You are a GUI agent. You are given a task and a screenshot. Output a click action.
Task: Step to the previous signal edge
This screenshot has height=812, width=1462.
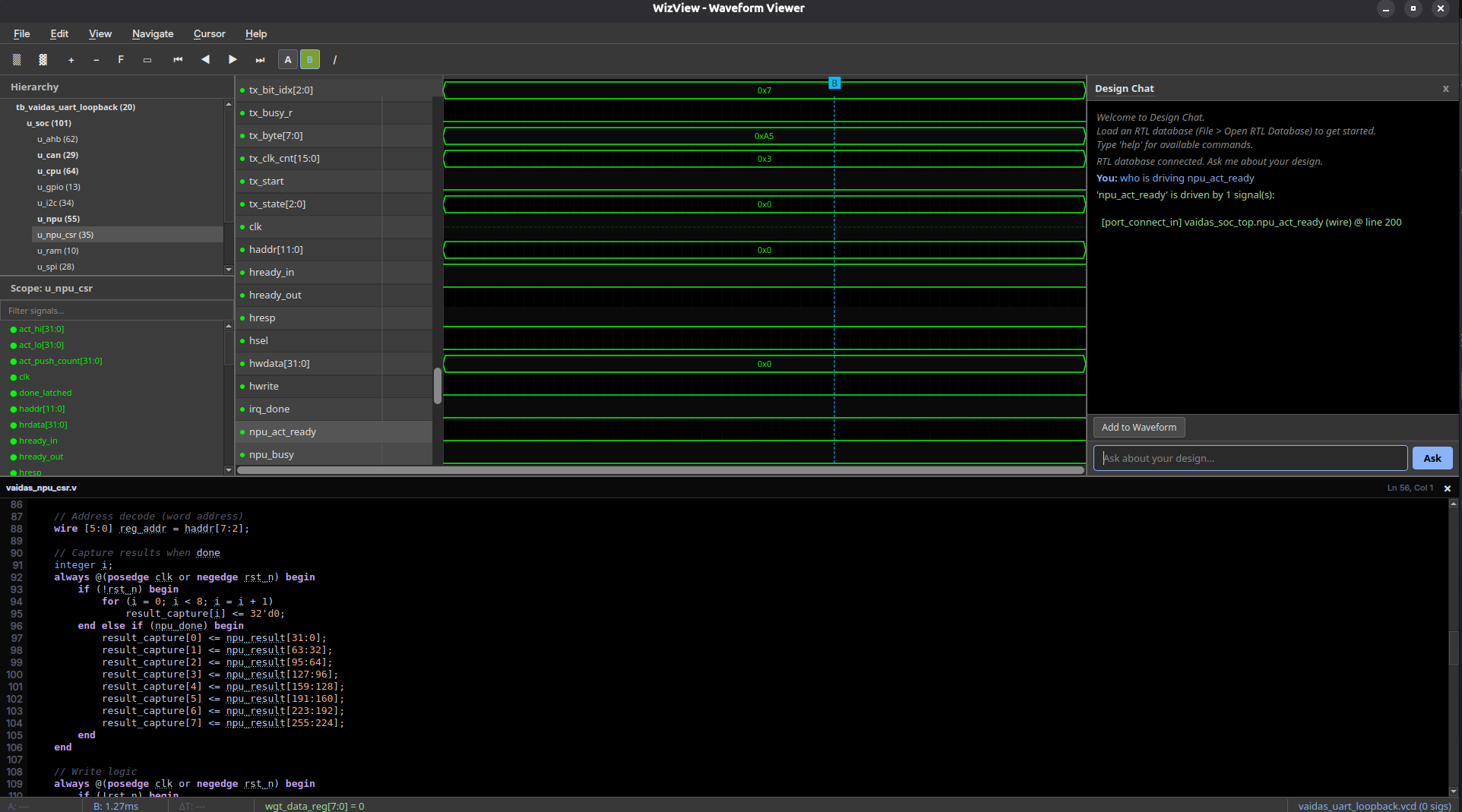click(205, 59)
